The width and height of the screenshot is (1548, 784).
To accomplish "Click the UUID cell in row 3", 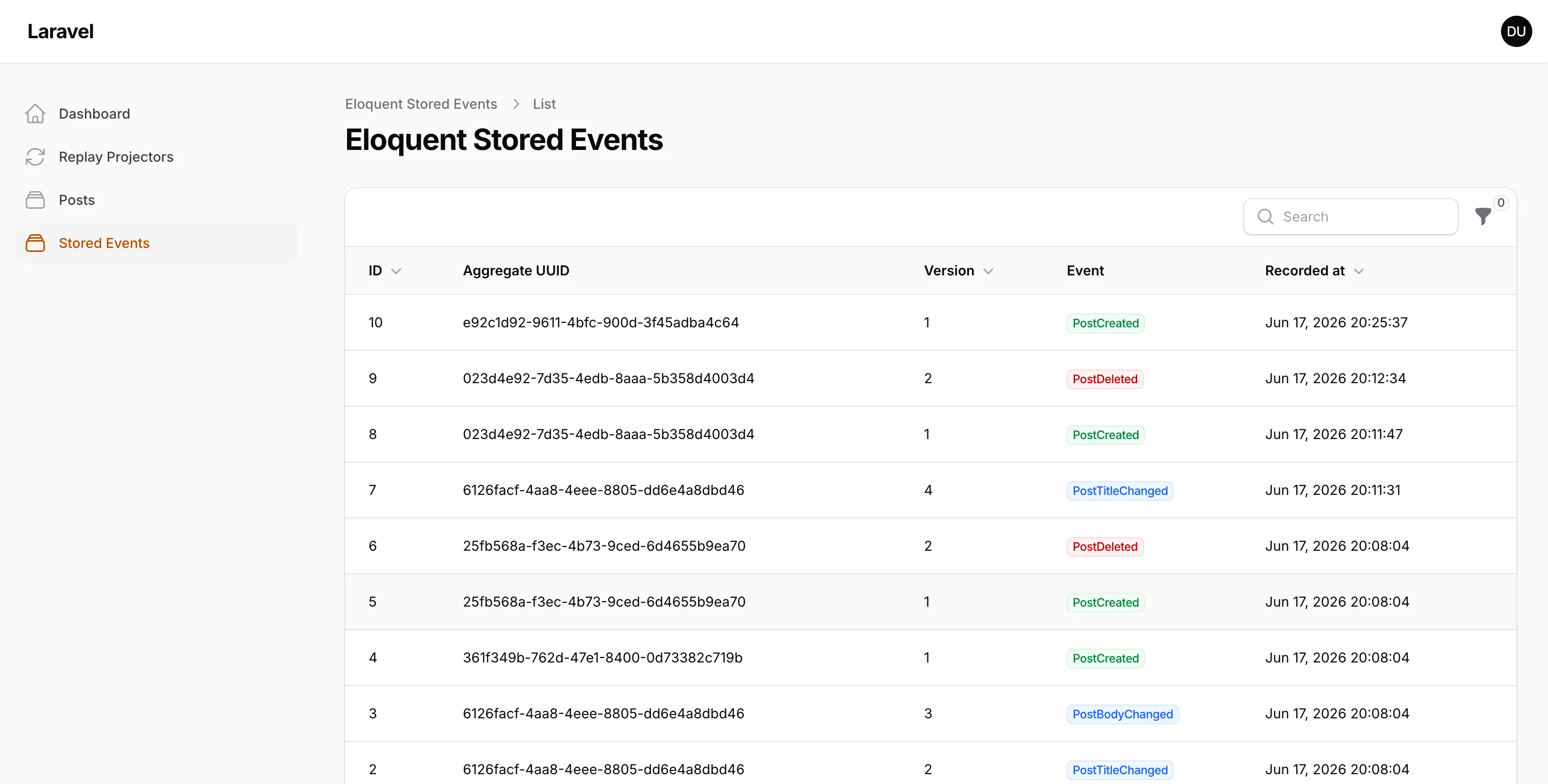I will 603,714.
